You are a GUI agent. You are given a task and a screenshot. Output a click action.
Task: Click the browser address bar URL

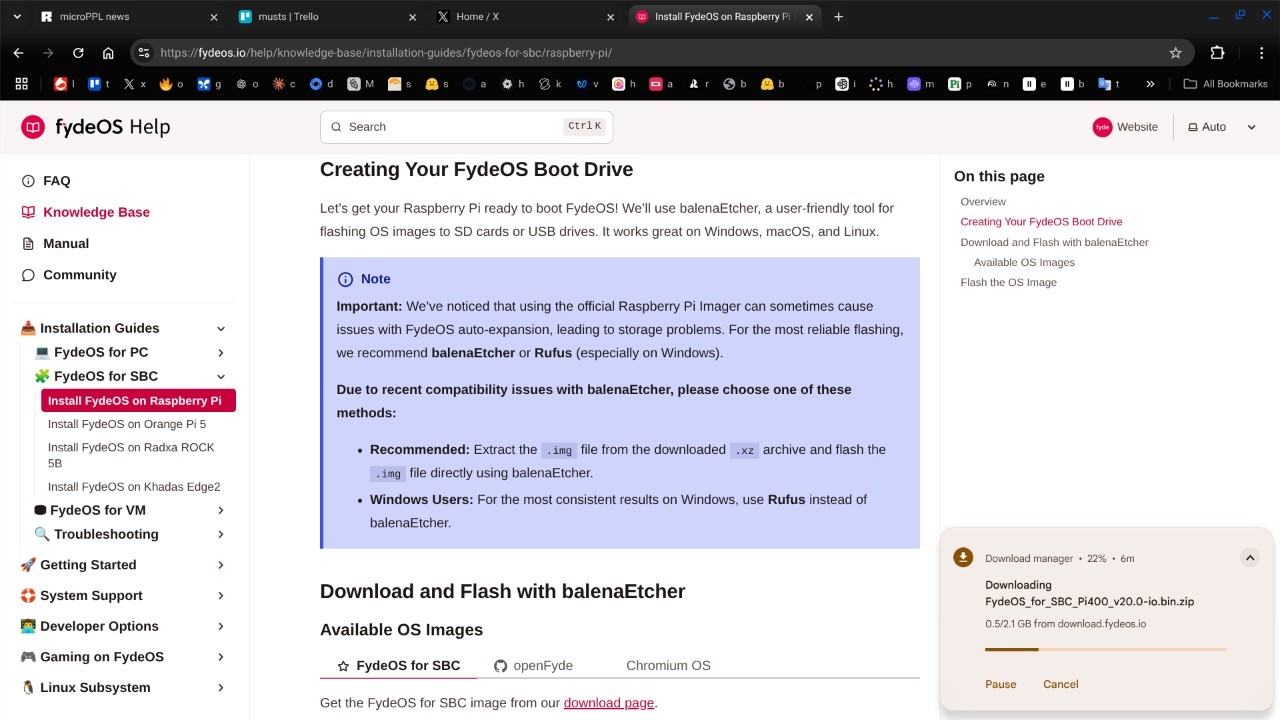386,53
